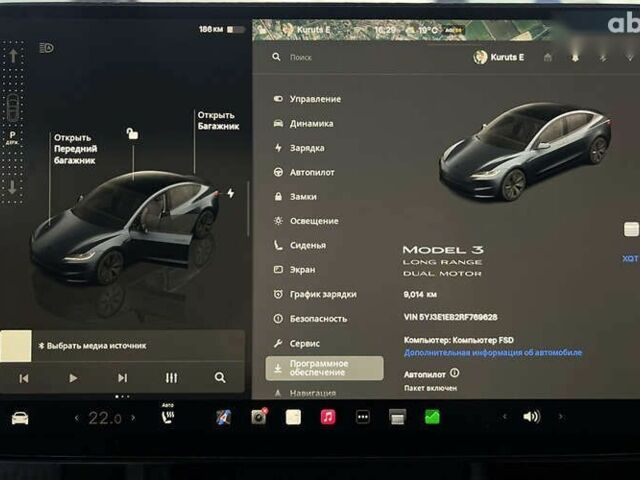Open Дополнительная информация об автомобиле link
Image resolution: width=640 pixels, height=480 pixels.
493,353
